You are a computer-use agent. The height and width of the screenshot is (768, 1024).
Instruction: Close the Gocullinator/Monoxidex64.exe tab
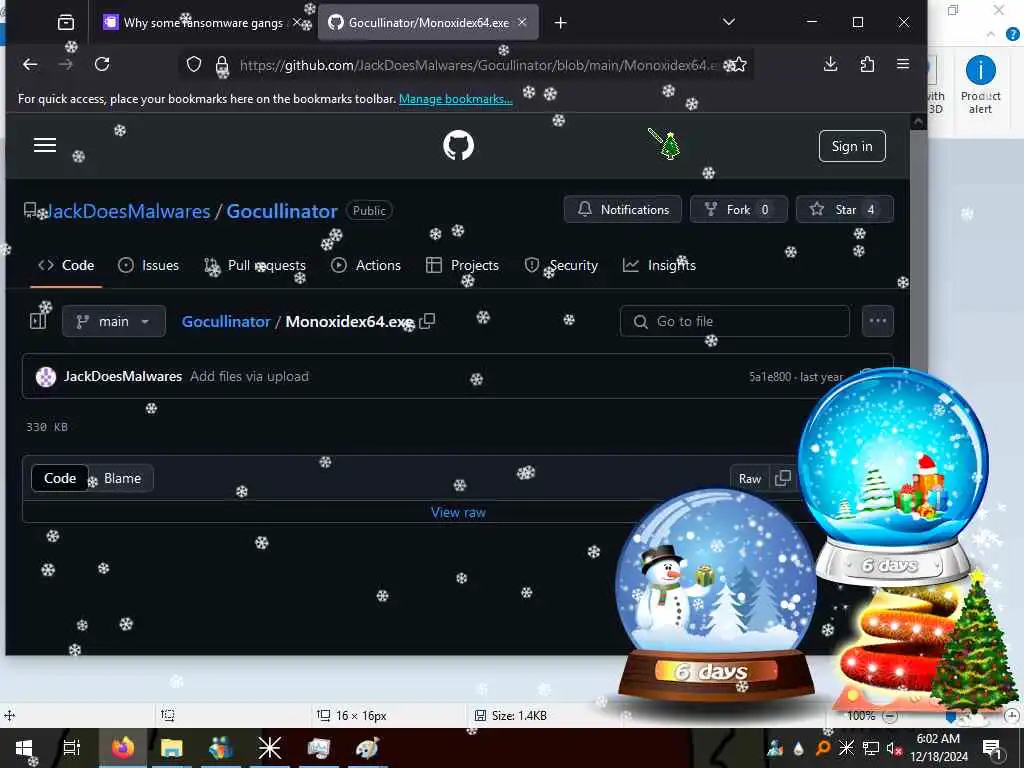522,22
